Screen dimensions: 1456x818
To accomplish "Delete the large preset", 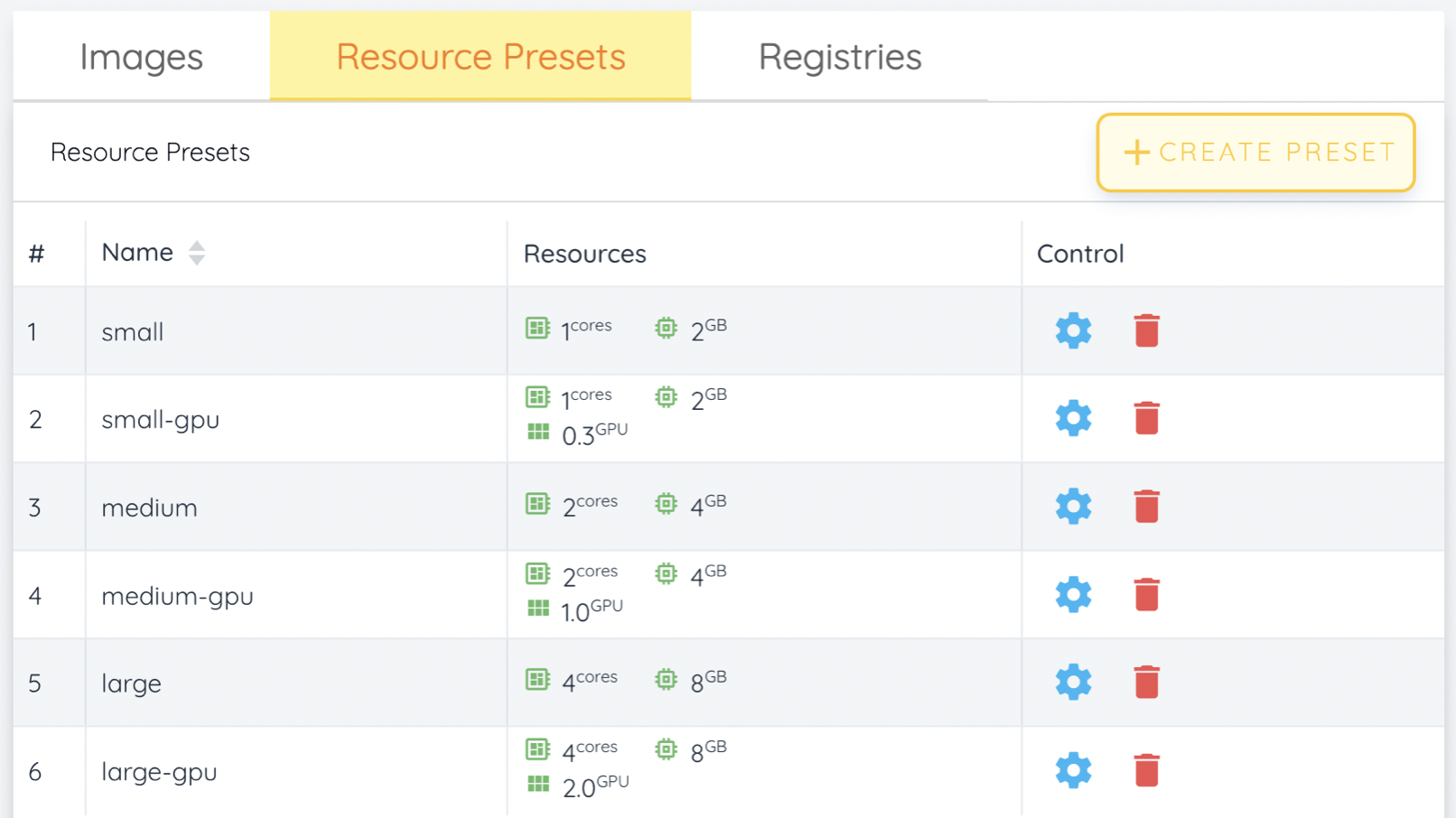I will pyautogui.click(x=1146, y=682).
